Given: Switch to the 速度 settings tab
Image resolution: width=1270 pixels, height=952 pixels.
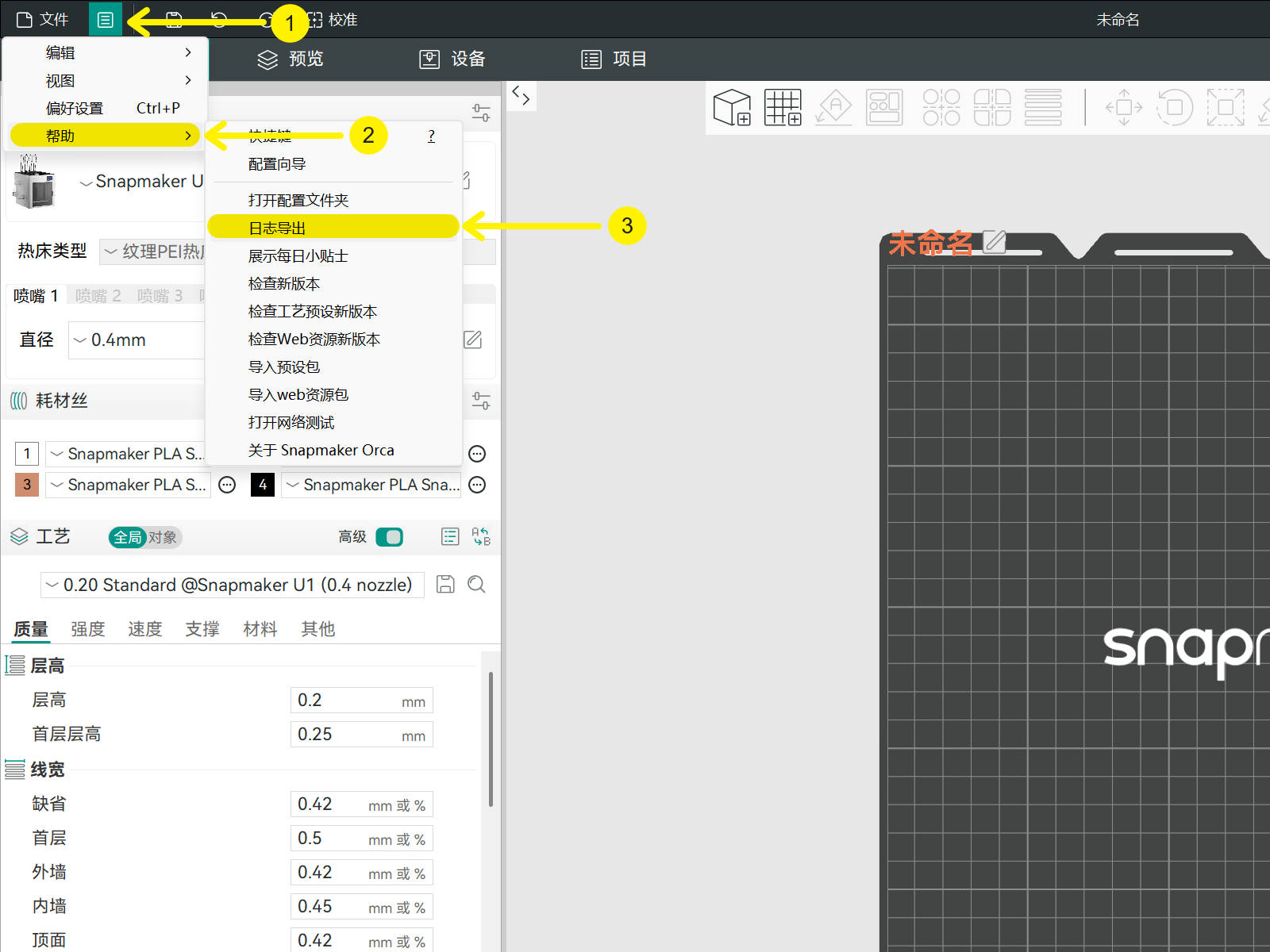Looking at the screenshot, I should coord(145,629).
